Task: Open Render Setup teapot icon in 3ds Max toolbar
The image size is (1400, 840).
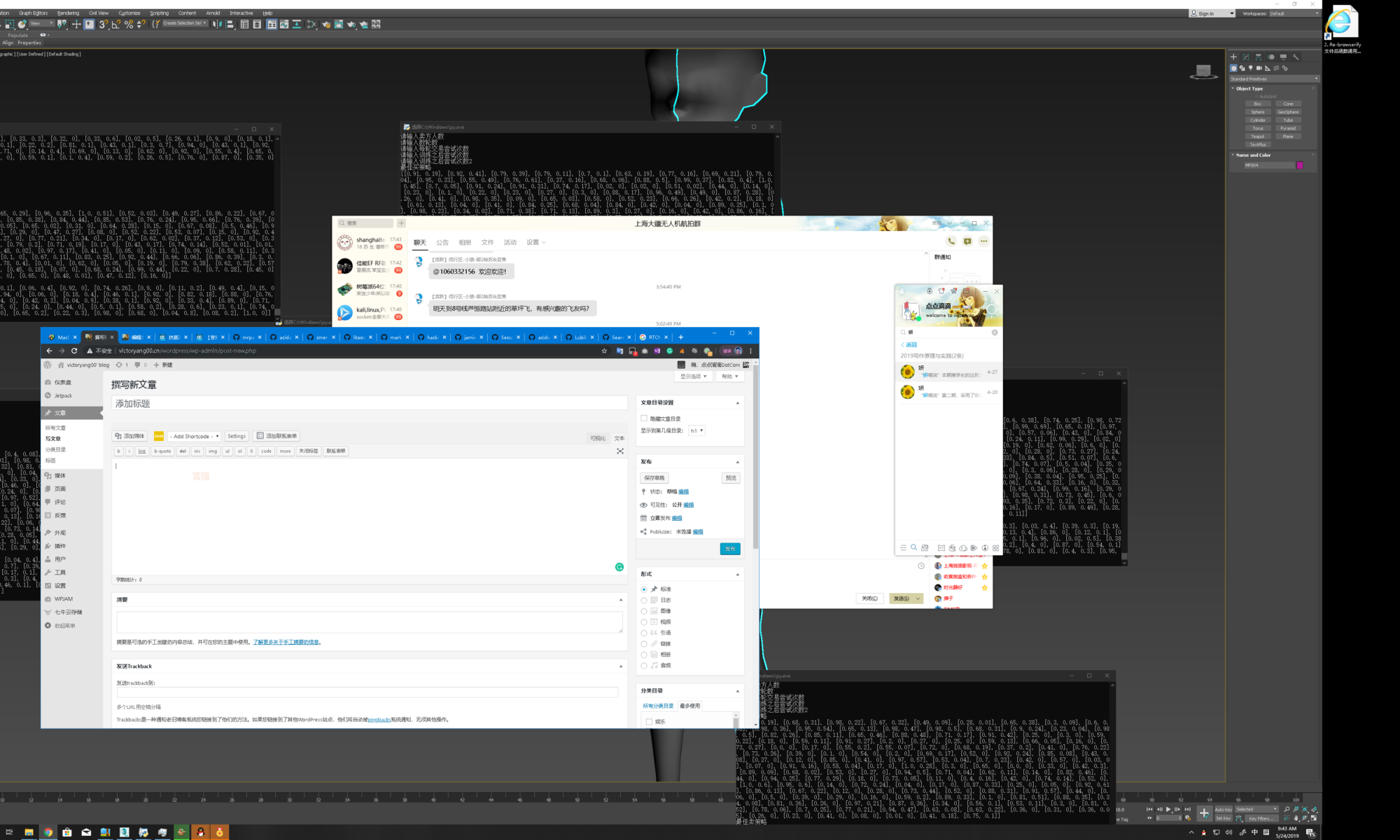Action: pyautogui.click(x=325, y=24)
